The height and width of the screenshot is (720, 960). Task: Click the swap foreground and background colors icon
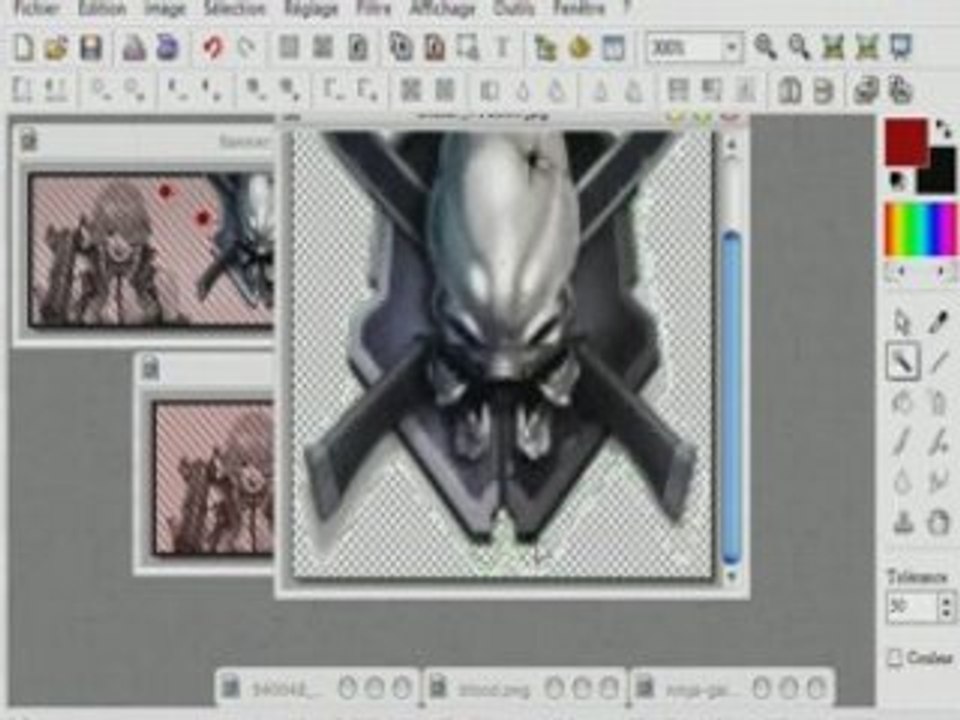click(x=943, y=129)
